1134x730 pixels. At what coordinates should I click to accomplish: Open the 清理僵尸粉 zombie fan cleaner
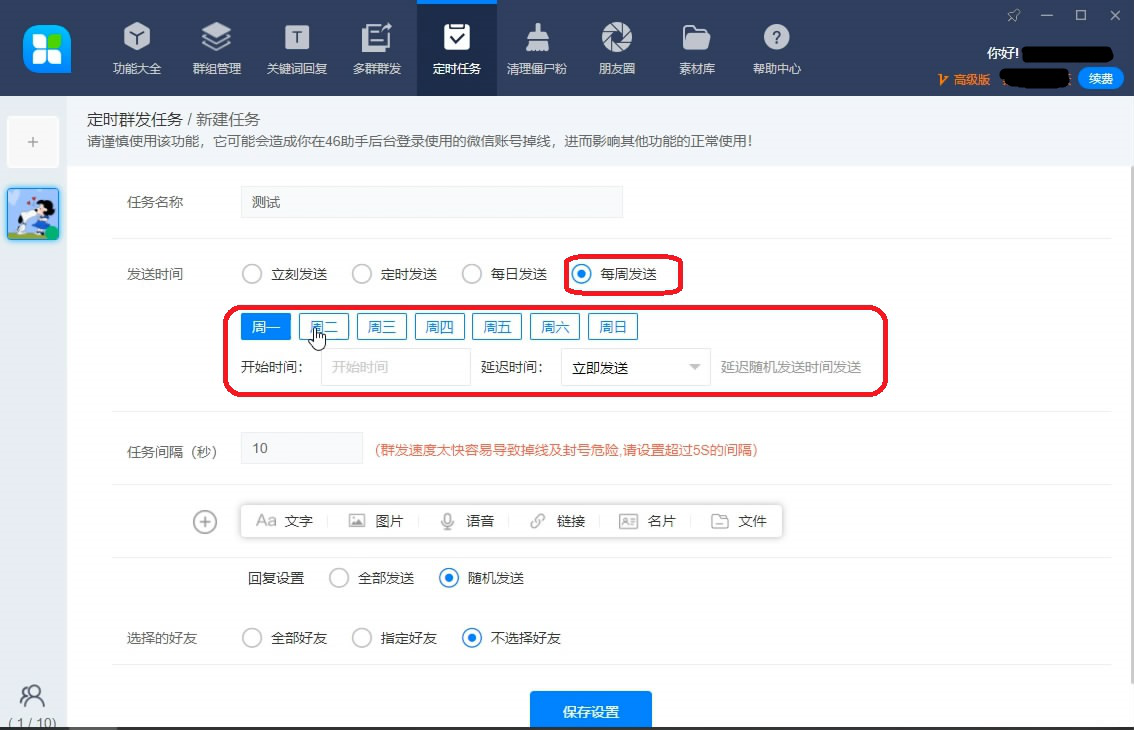[536, 47]
